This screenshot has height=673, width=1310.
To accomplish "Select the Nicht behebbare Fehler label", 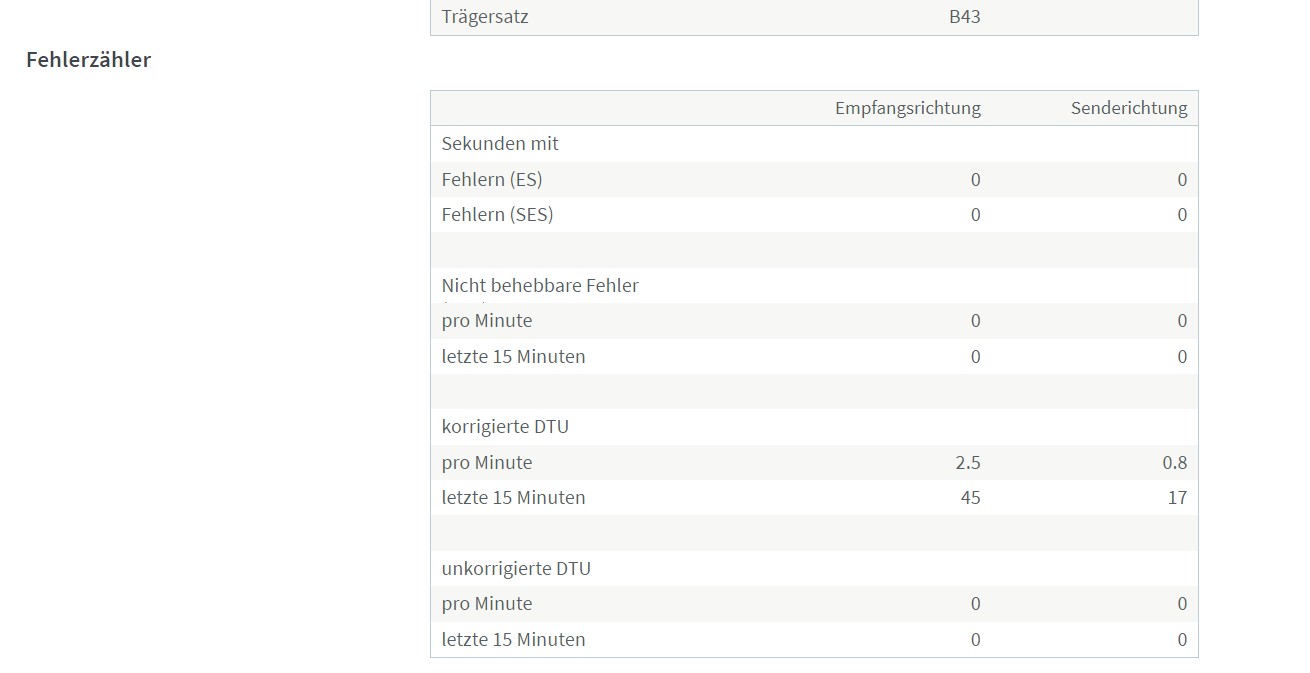I will (540, 286).
